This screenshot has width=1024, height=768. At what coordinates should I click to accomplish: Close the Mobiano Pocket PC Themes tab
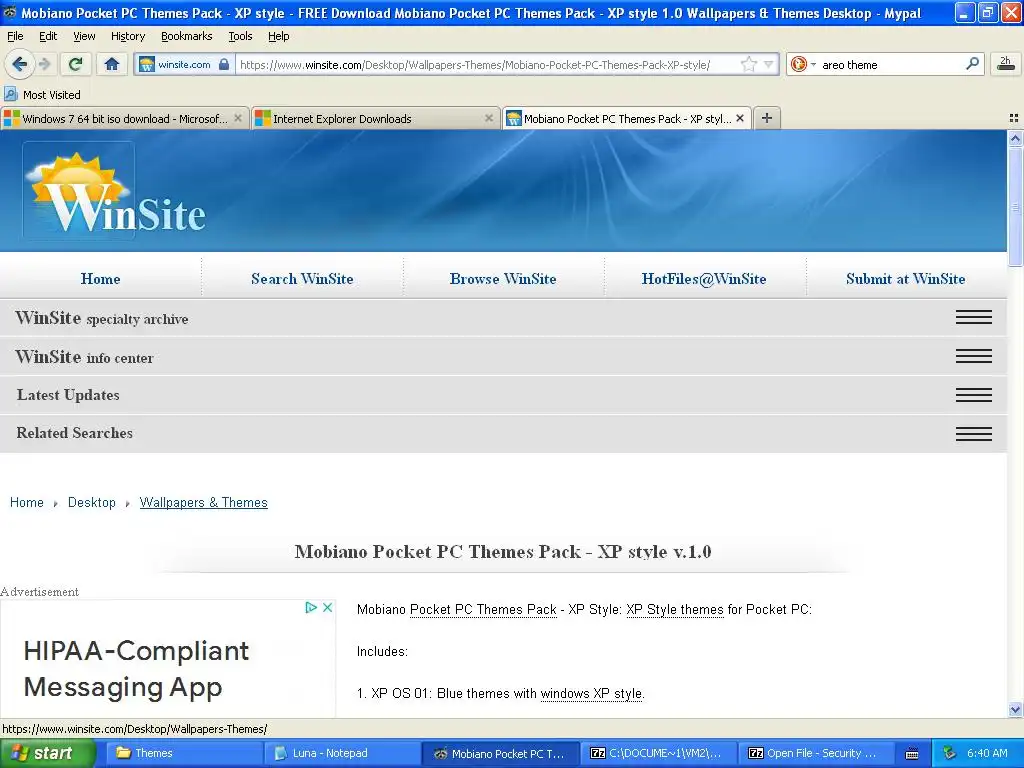point(740,118)
